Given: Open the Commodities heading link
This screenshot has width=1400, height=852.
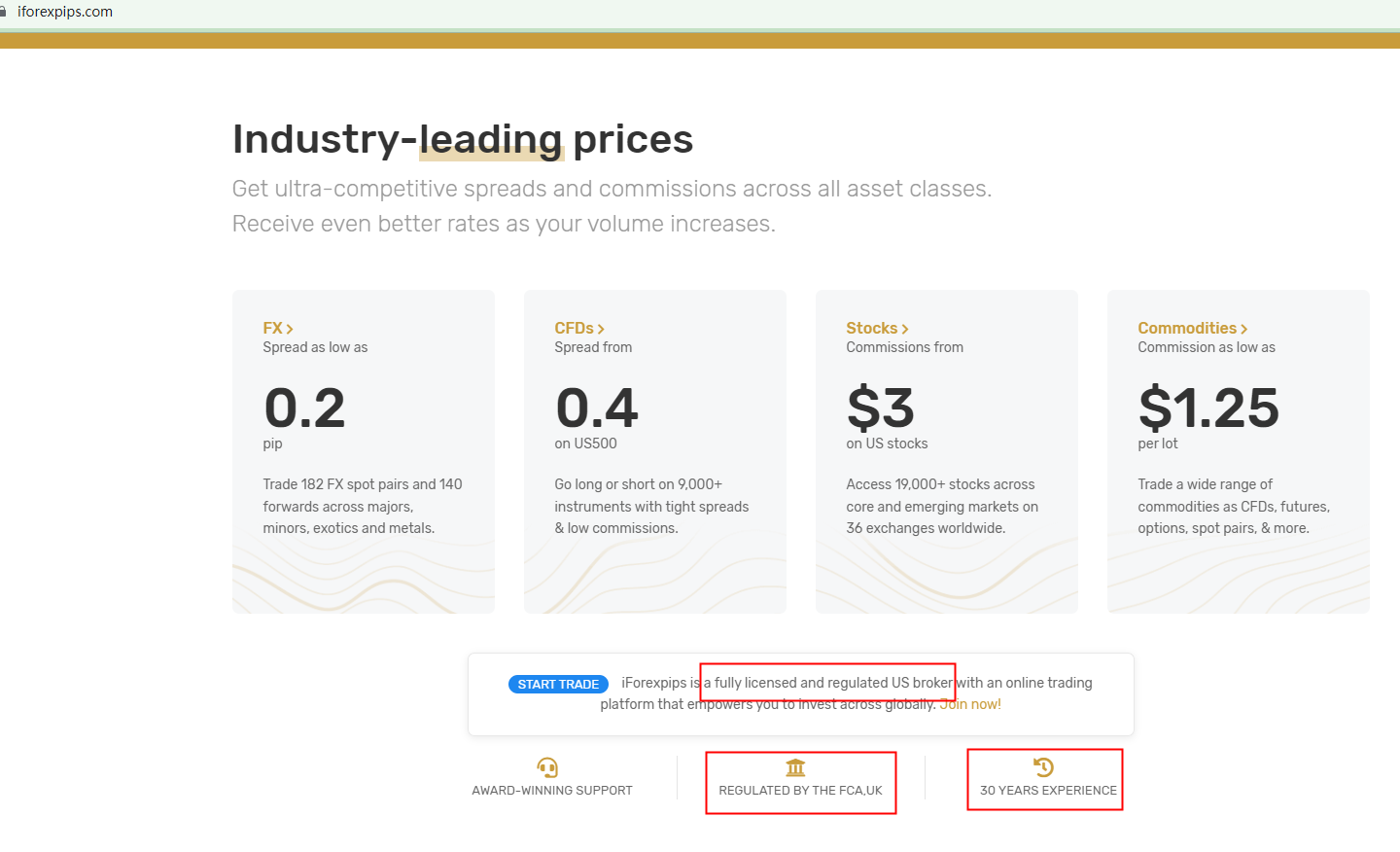Looking at the screenshot, I should coord(1186,329).
